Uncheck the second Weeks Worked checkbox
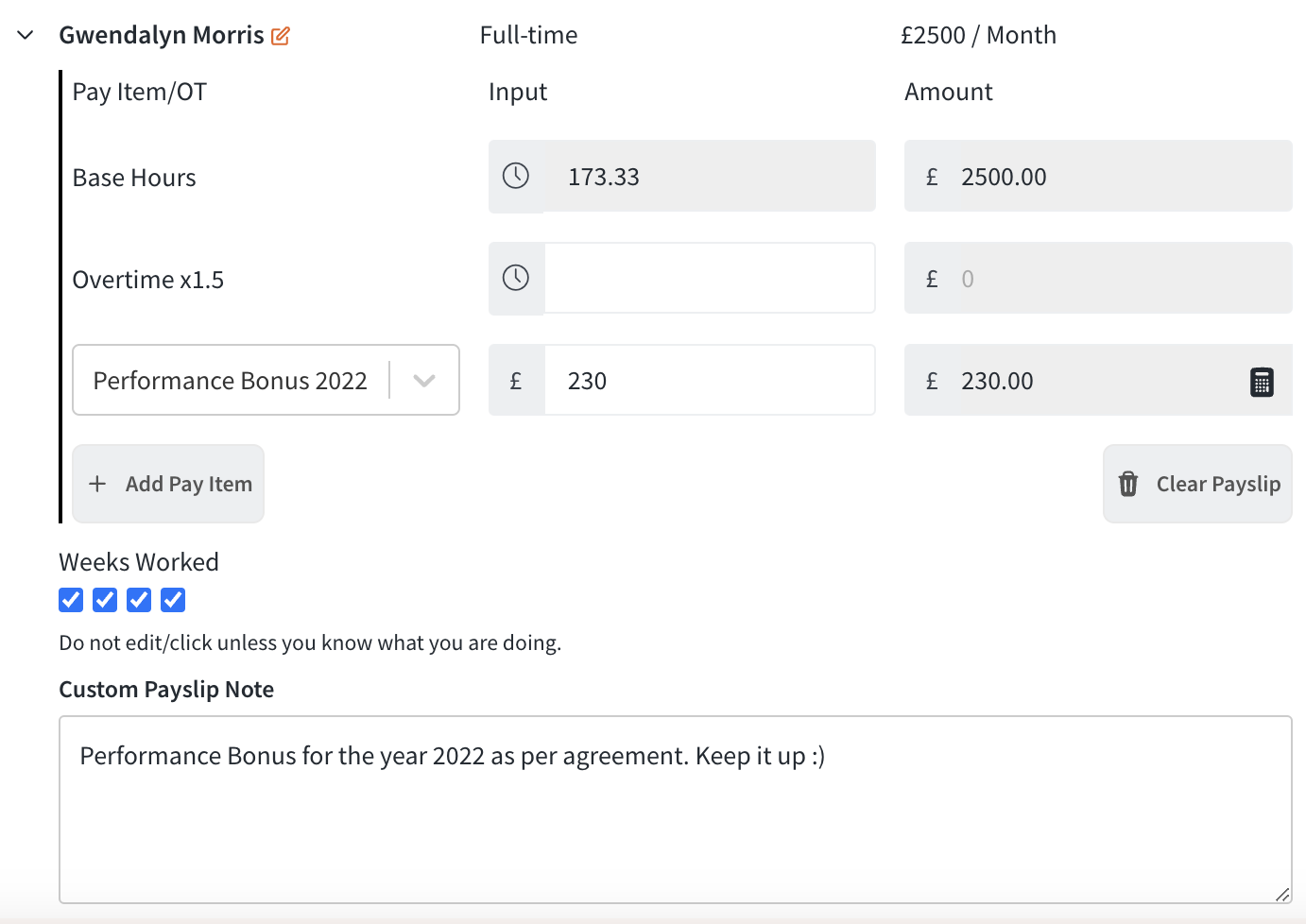Image resolution: width=1306 pixels, height=924 pixels. pos(105,600)
